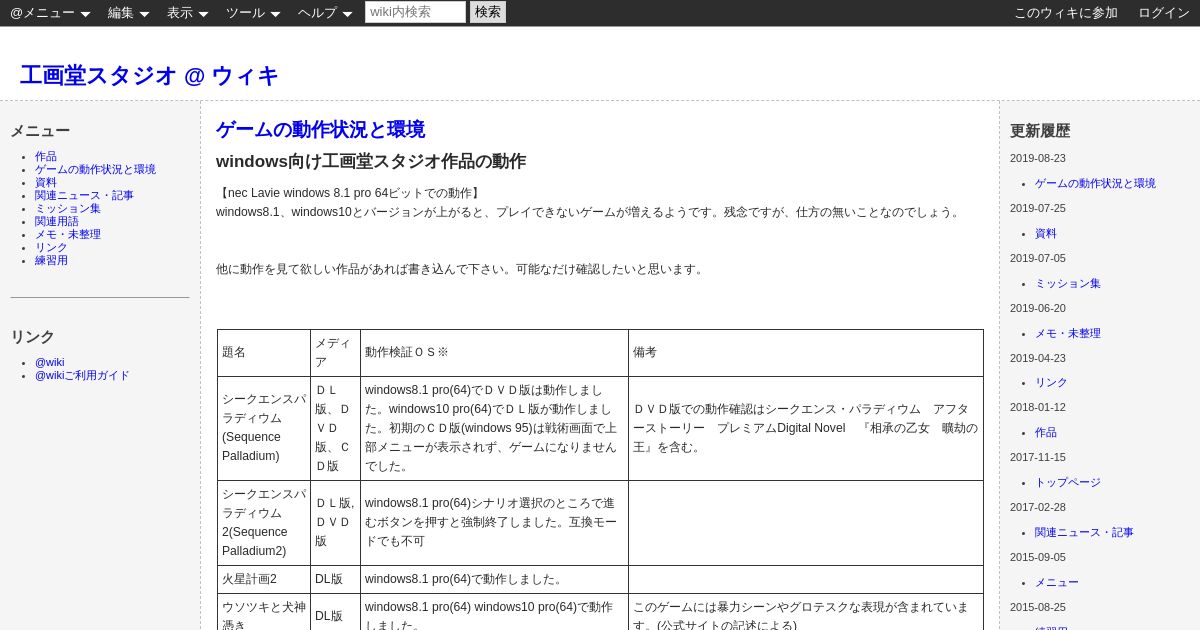This screenshot has width=1200, height=630.
Task: Open メモ・未整理 in the update history
Action: point(1068,334)
